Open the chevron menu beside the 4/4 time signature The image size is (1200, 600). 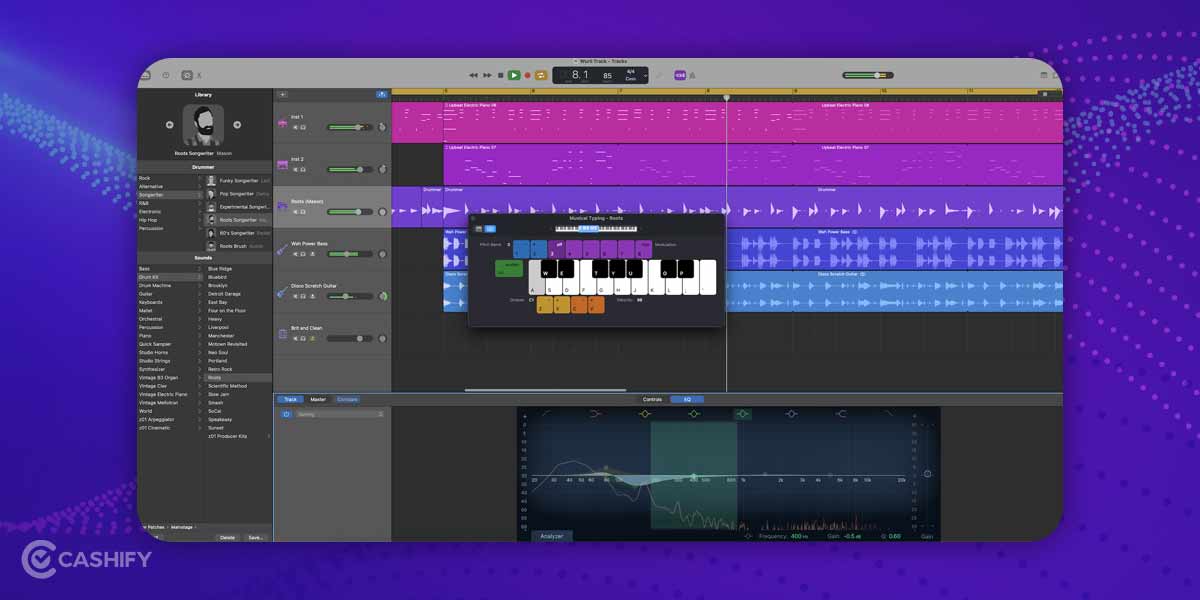point(645,74)
